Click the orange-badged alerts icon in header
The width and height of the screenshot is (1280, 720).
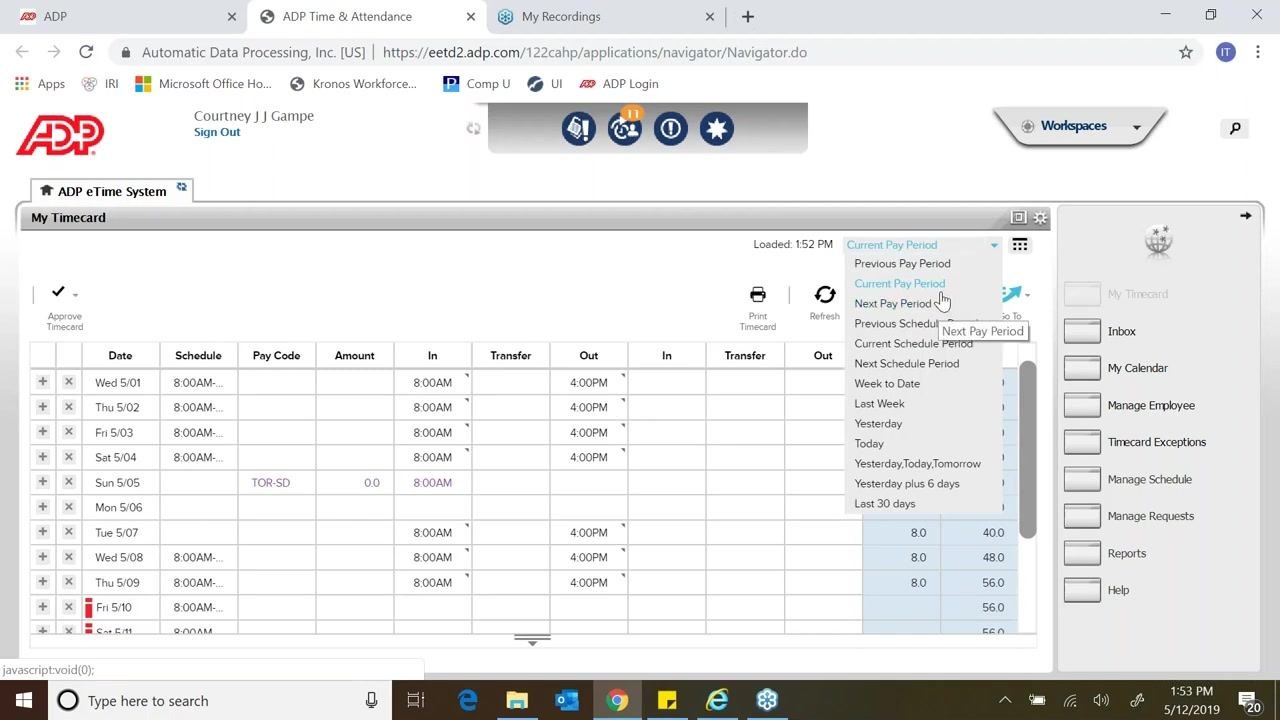pyautogui.click(x=625, y=128)
